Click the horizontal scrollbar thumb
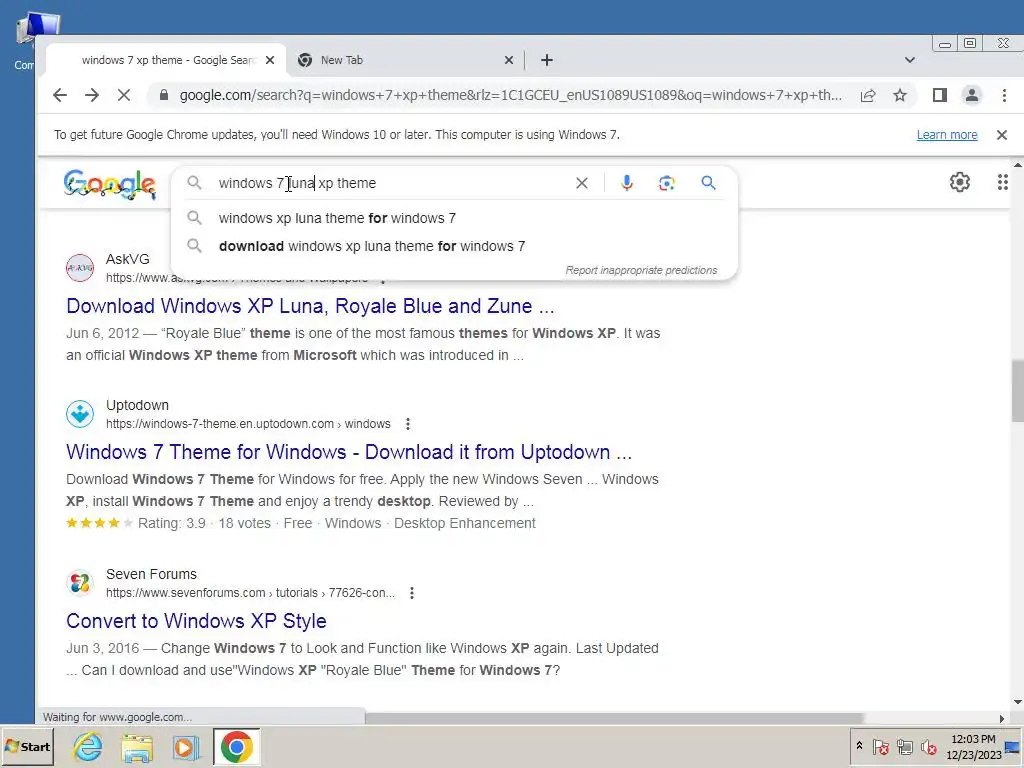The height and width of the screenshot is (768, 1024). tap(614, 718)
